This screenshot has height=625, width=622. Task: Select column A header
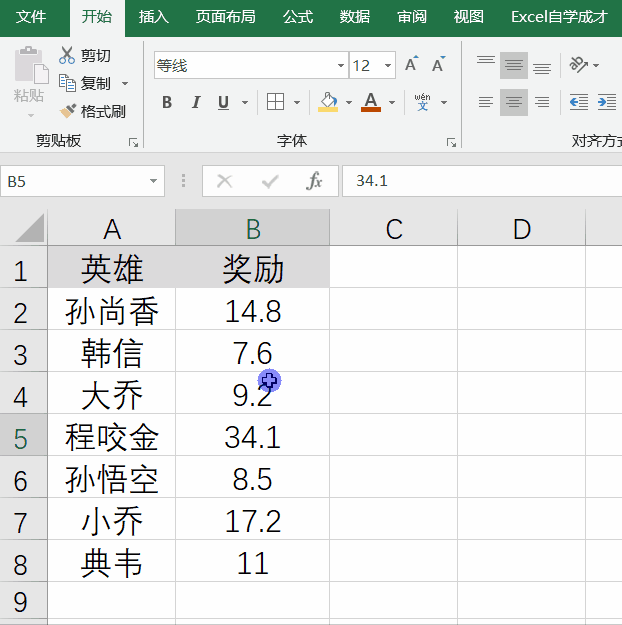pyautogui.click(x=112, y=228)
